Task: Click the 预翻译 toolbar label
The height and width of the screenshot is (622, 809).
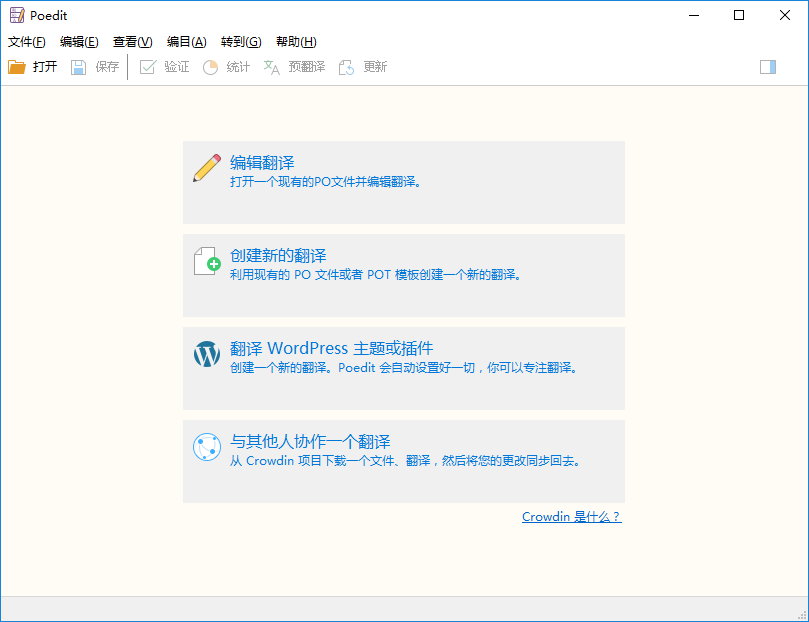Action: [307, 67]
